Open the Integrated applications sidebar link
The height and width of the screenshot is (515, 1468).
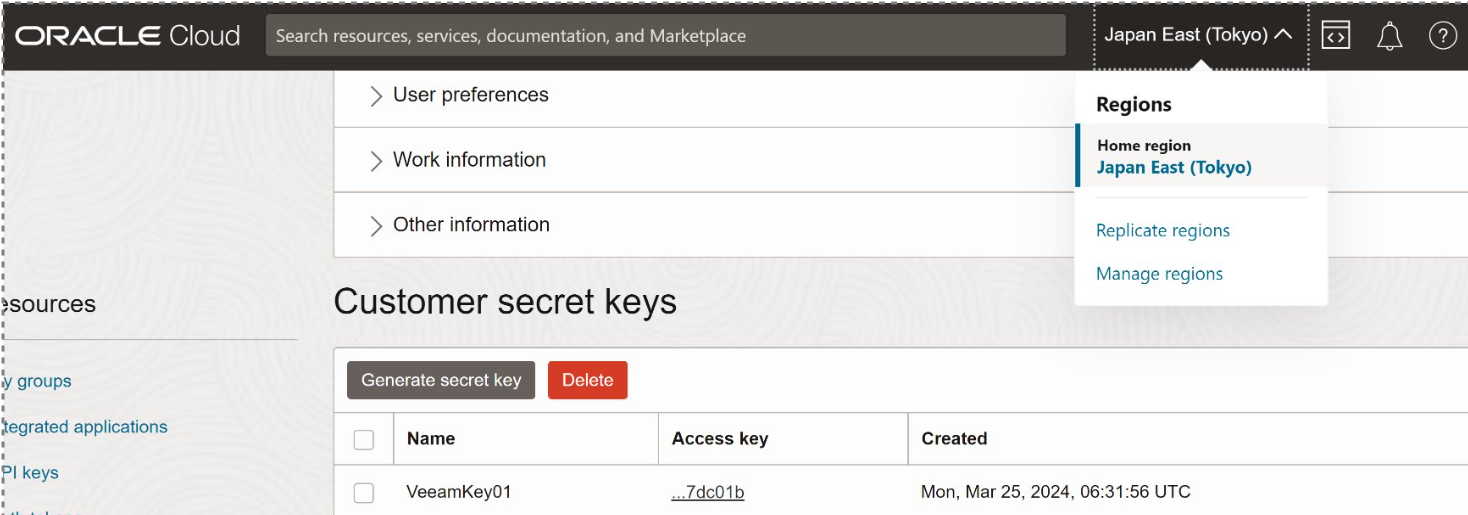85,427
